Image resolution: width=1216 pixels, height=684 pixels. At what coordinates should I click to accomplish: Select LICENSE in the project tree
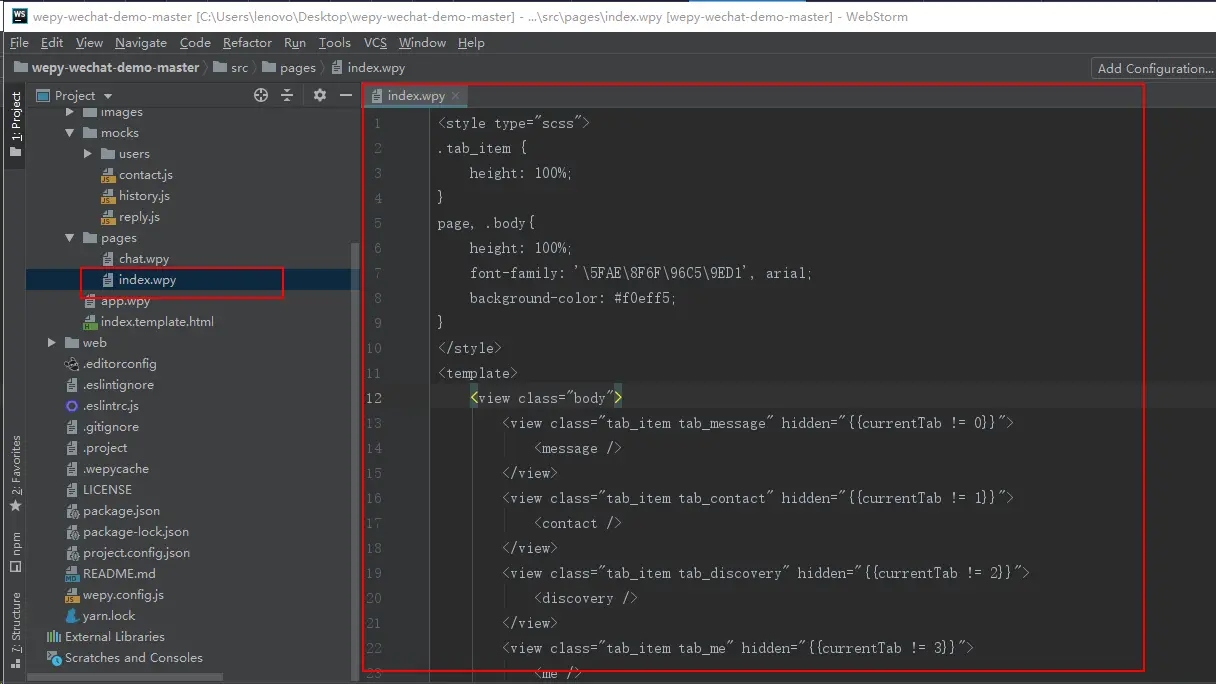[x=107, y=490]
